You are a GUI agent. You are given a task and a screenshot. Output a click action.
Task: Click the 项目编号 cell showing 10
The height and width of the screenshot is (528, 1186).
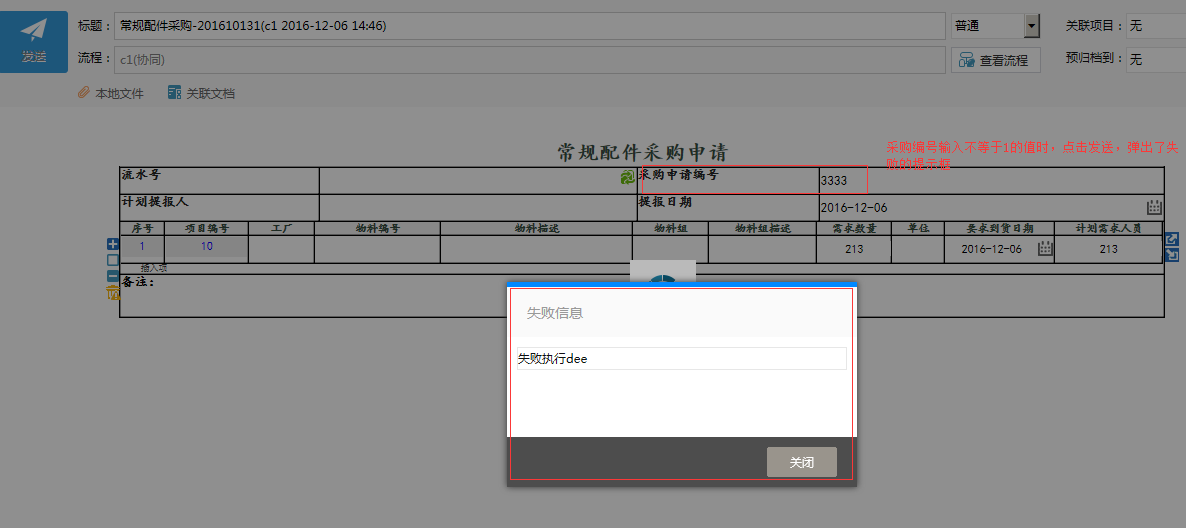tap(206, 247)
